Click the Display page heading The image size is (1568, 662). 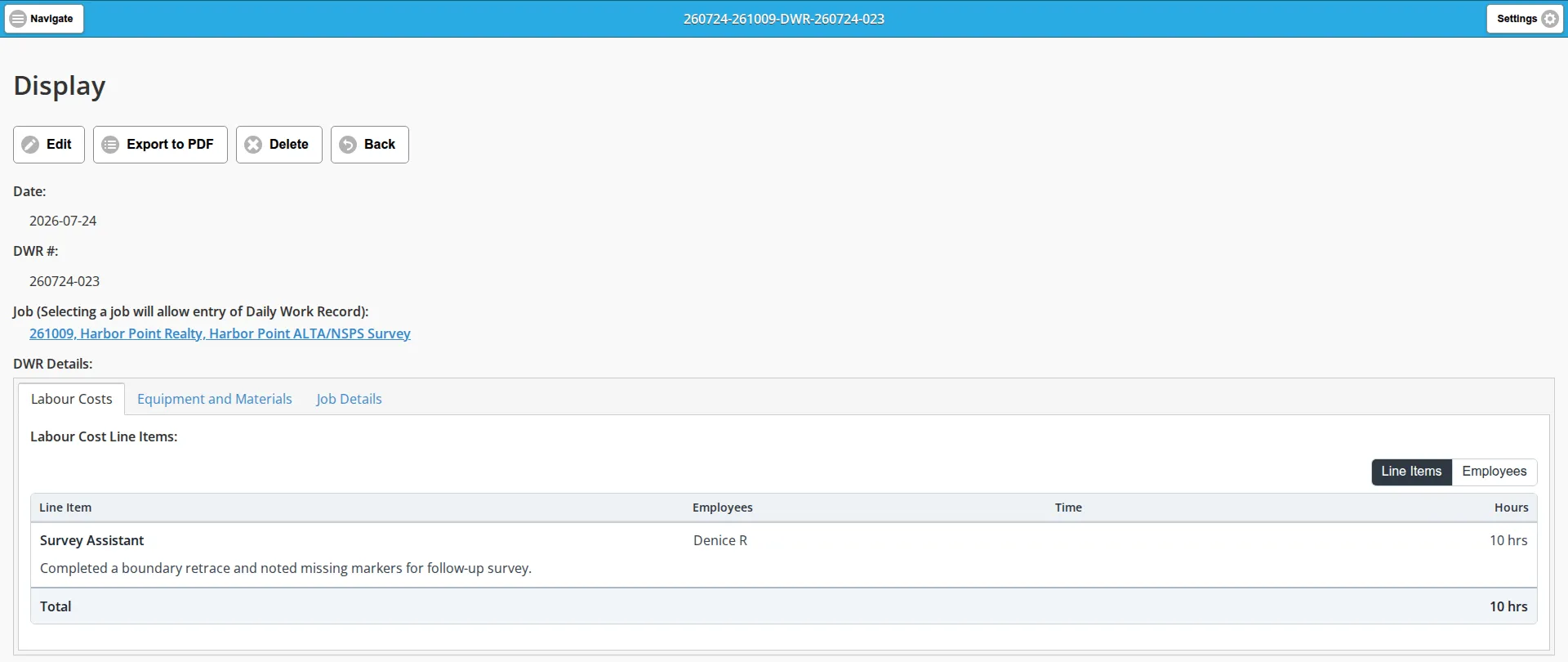coord(60,86)
